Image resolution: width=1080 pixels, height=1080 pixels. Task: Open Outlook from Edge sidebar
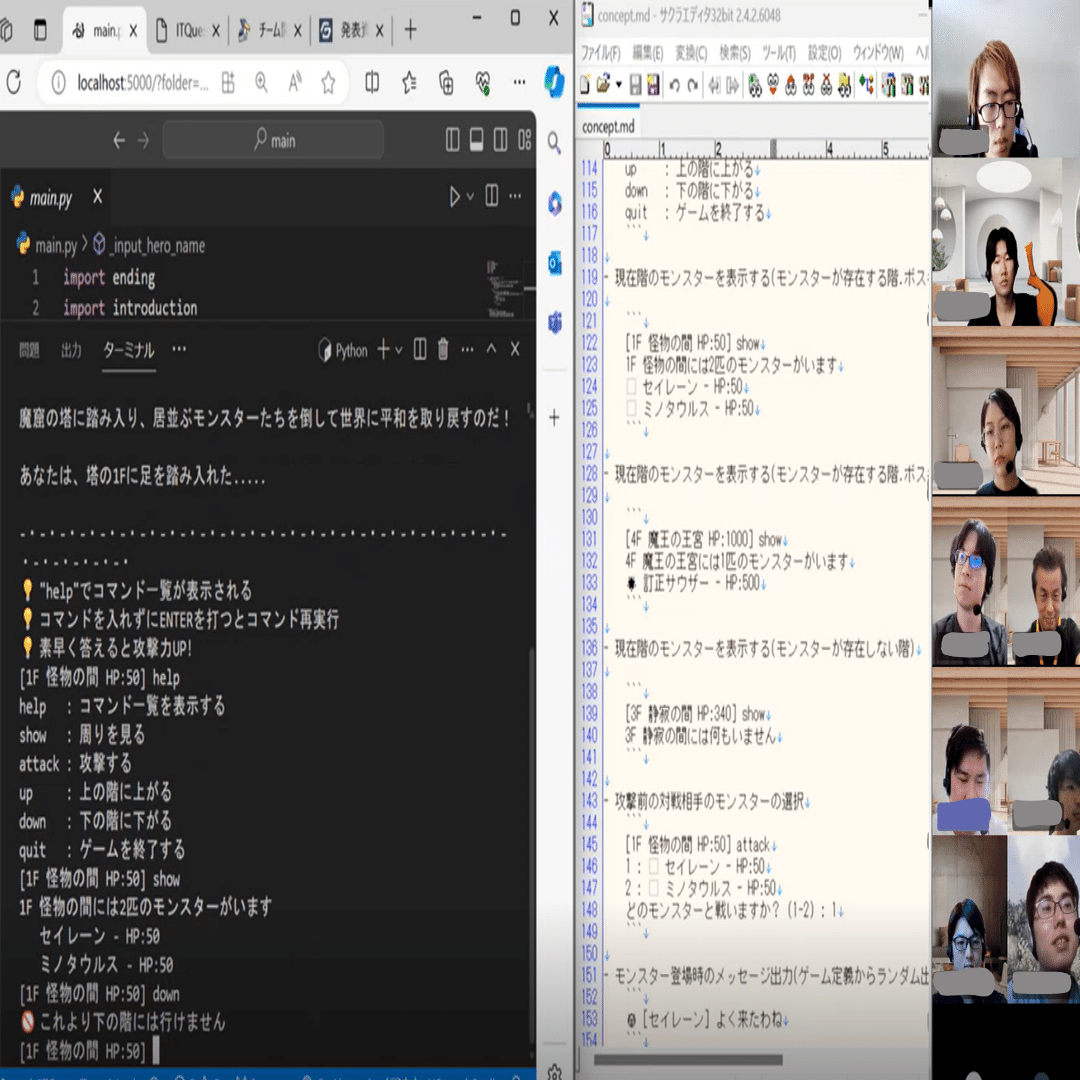click(554, 262)
